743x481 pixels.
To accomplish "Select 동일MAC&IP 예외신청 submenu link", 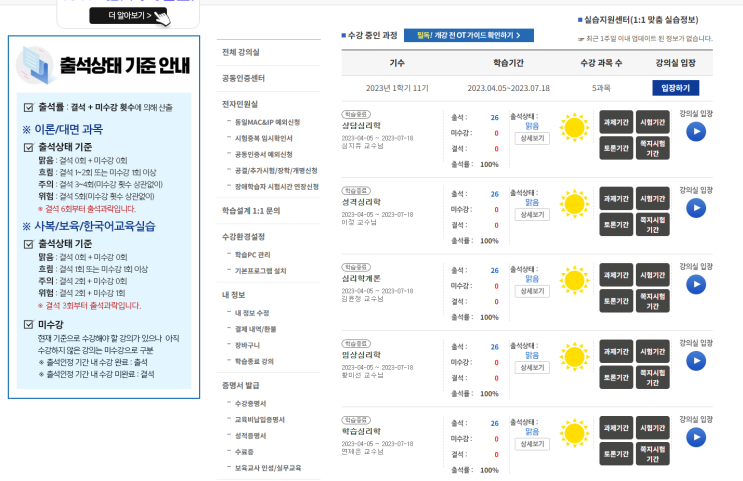I will pos(267,122).
